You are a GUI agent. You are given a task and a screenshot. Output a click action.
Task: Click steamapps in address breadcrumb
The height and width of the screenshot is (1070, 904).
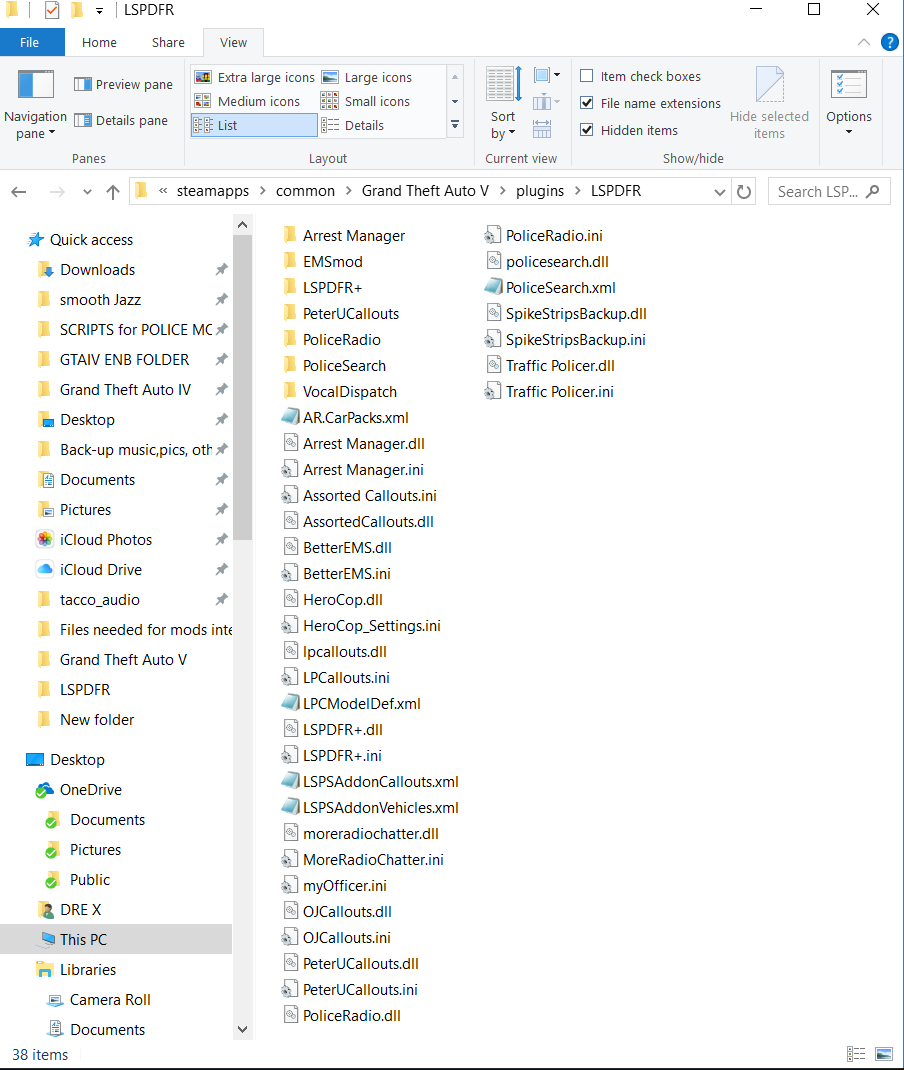pos(213,191)
